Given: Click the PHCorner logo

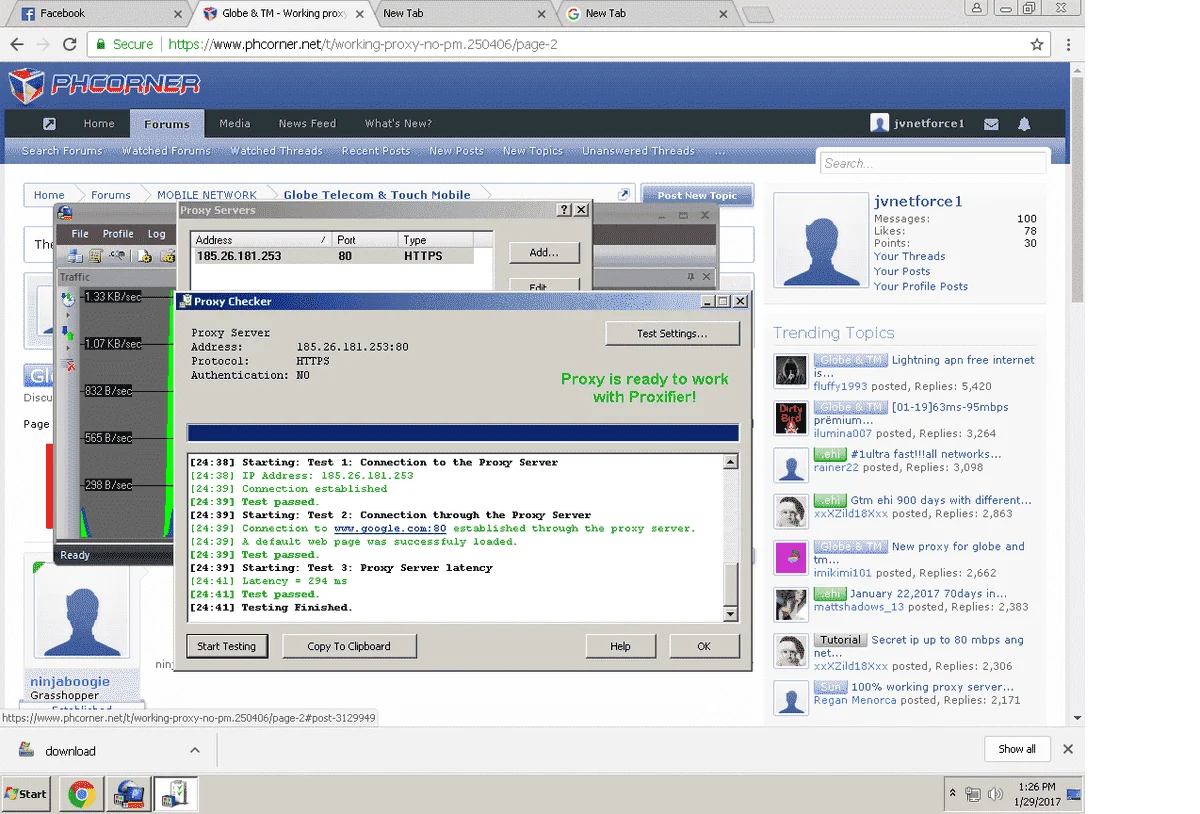Looking at the screenshot, I should coord(104,85).
